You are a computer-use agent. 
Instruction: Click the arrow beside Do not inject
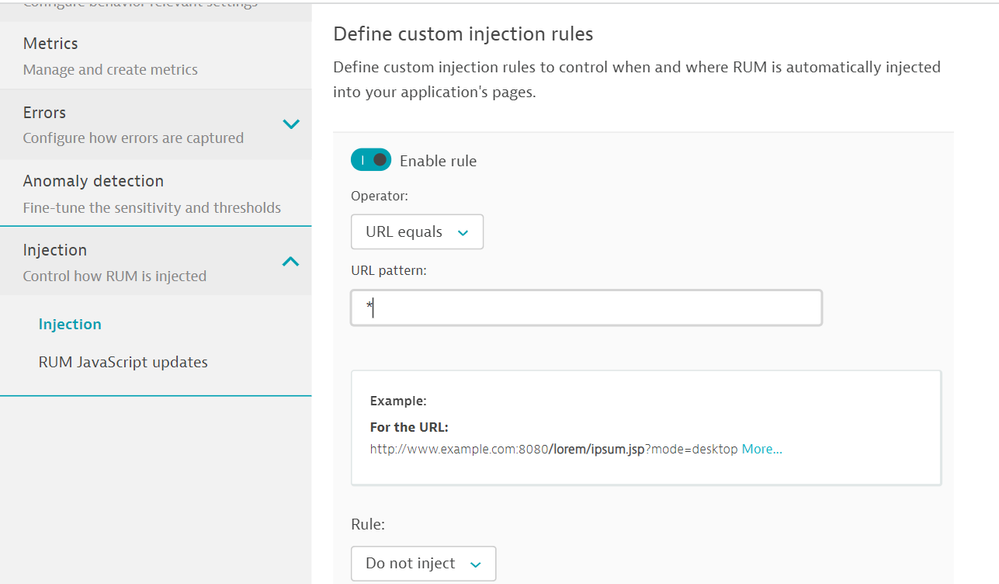(x=476, y=565)
